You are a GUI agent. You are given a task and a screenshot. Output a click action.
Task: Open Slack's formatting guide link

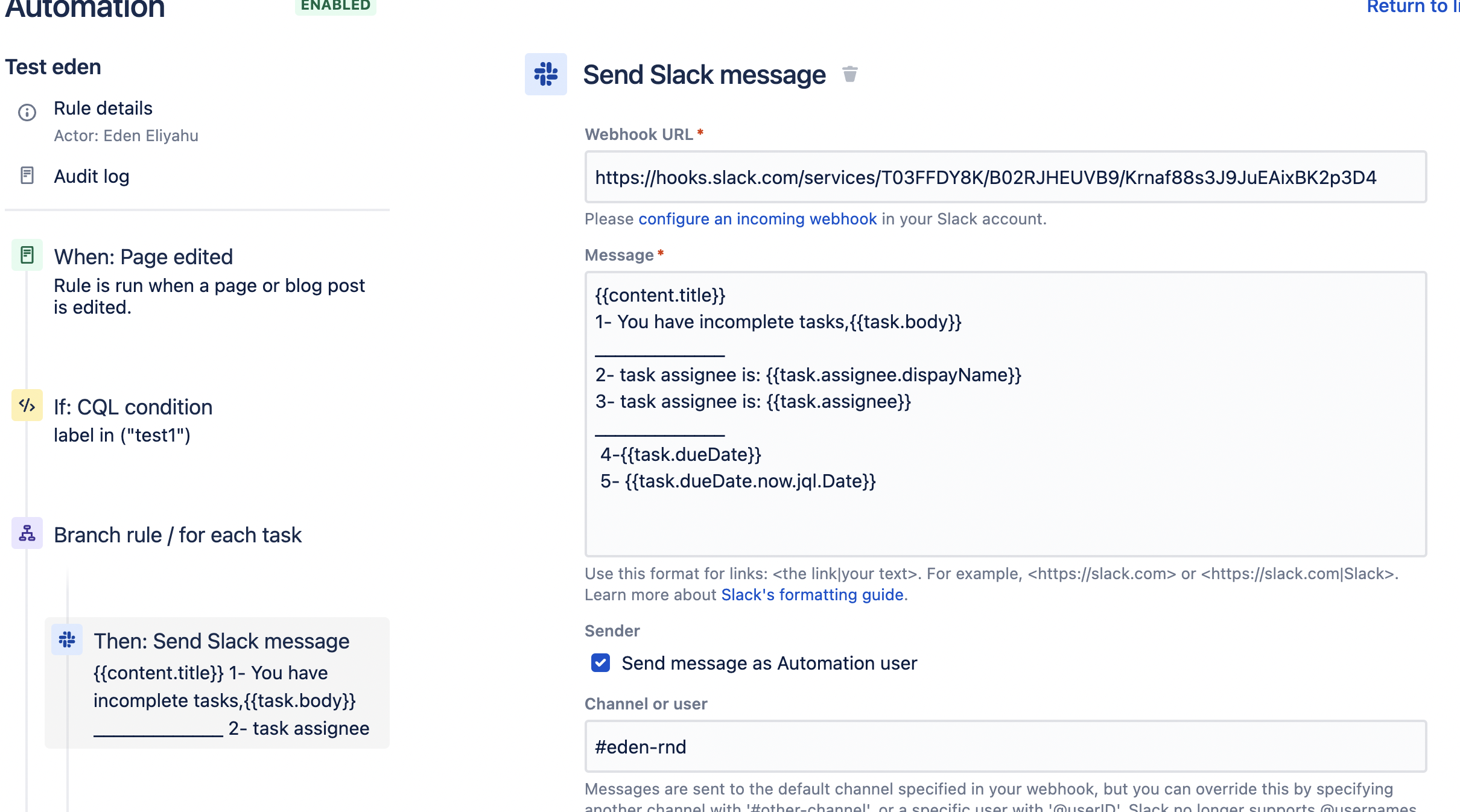point(813,595)
